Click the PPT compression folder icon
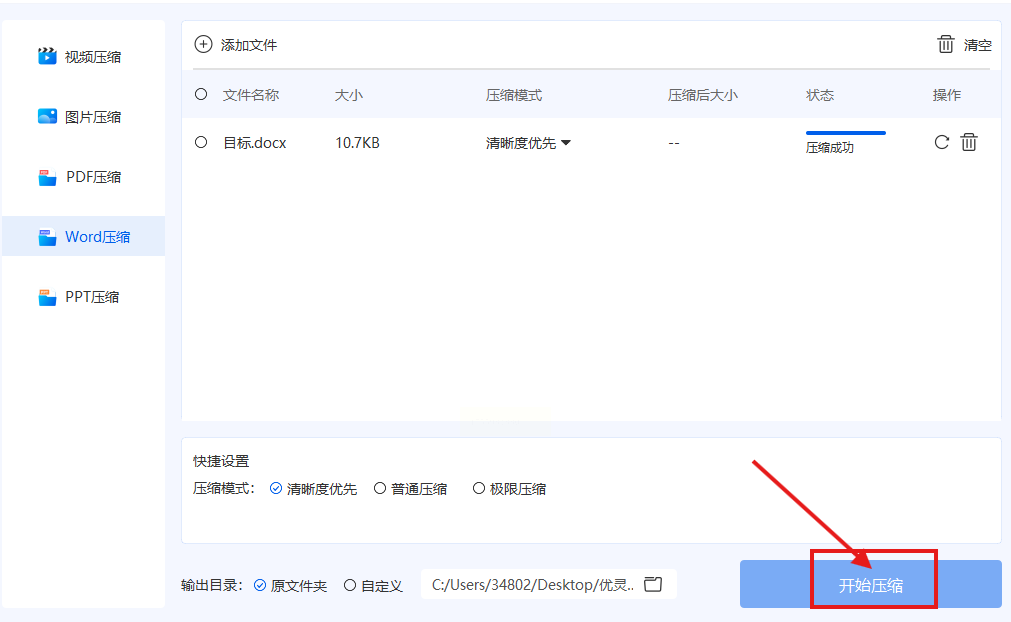1011x622 pixels. coord(47,297)
